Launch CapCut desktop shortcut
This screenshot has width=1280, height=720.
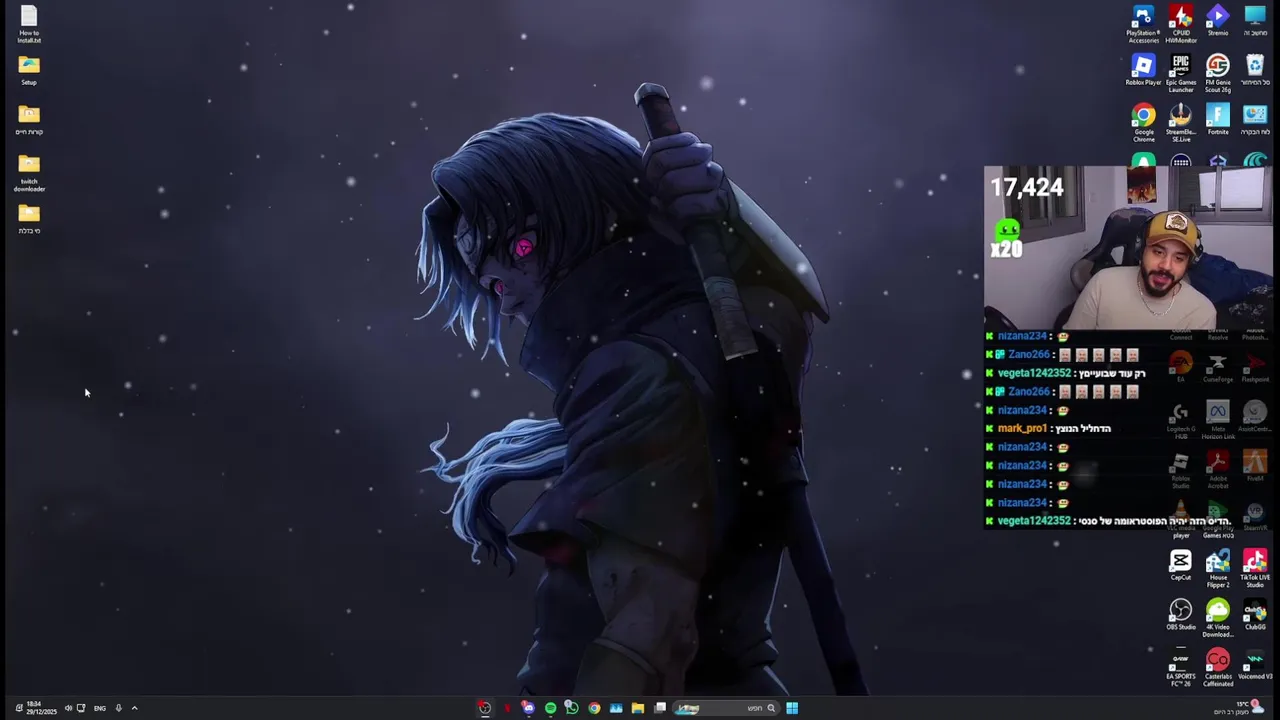(1181, 565)
